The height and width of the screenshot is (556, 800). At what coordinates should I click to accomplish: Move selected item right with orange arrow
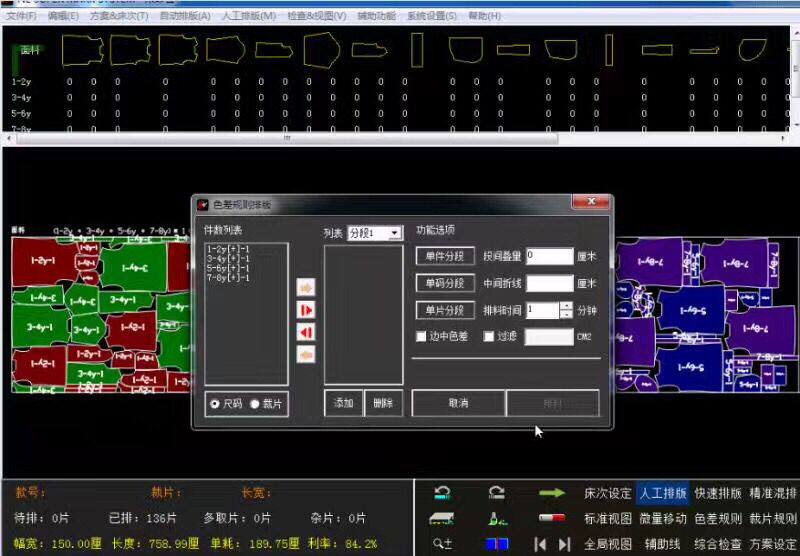coord(306,287)
